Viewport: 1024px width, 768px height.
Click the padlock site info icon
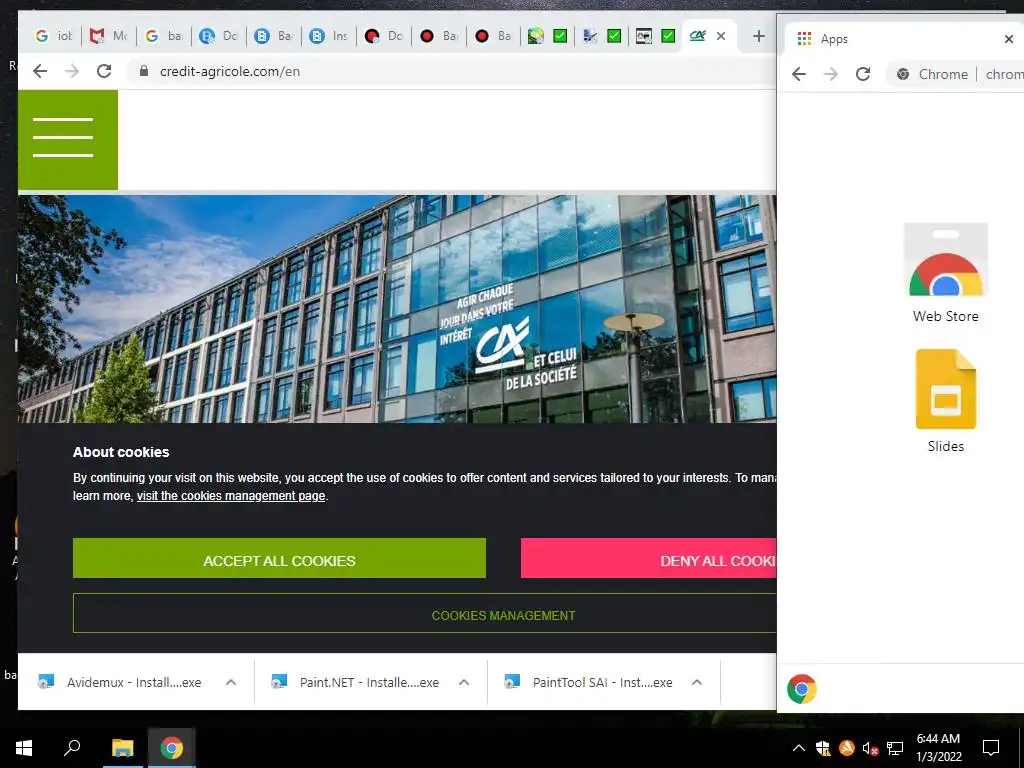[144, 71]
